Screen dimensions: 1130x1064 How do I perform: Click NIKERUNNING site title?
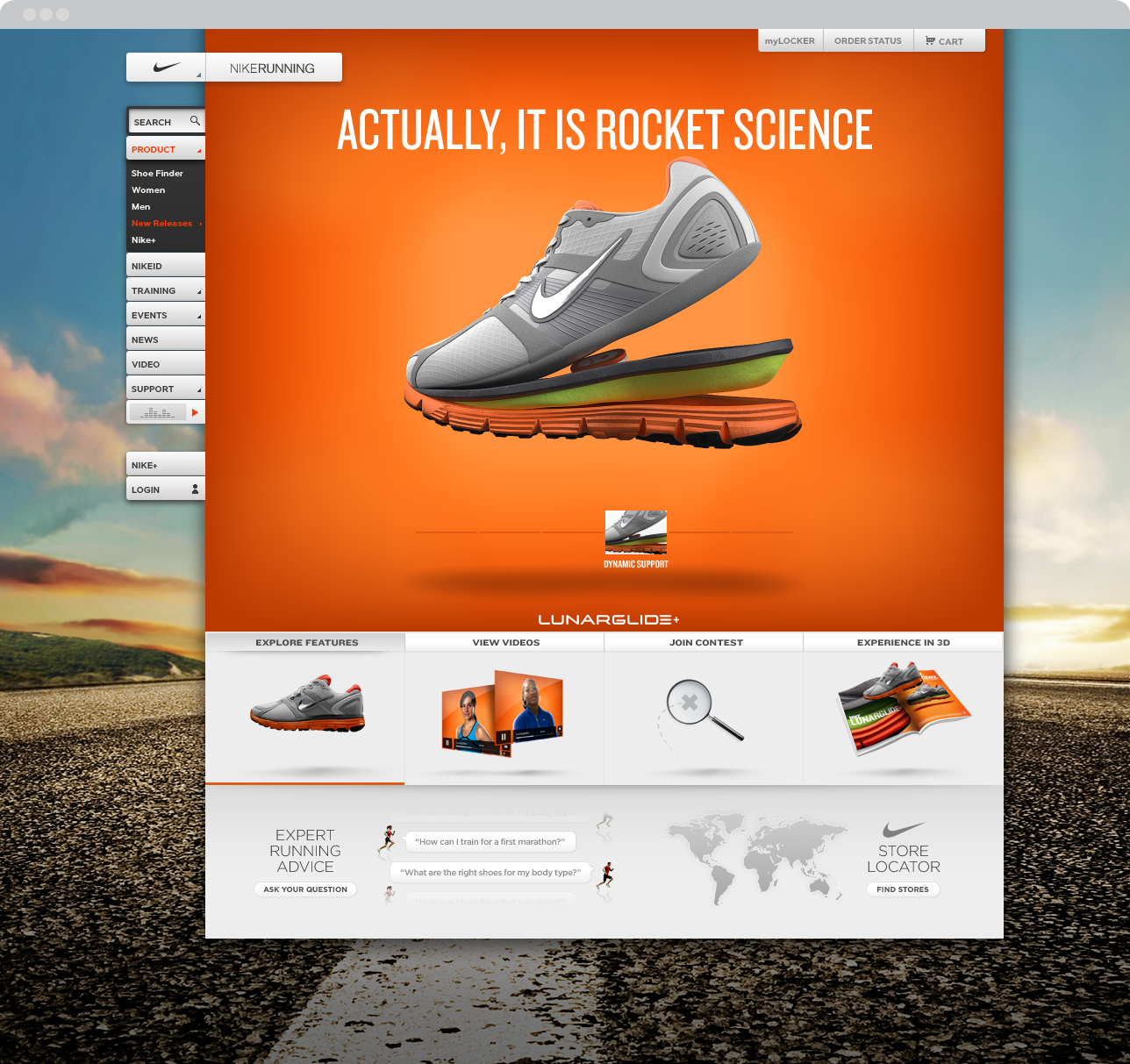(x=272, y=68)
